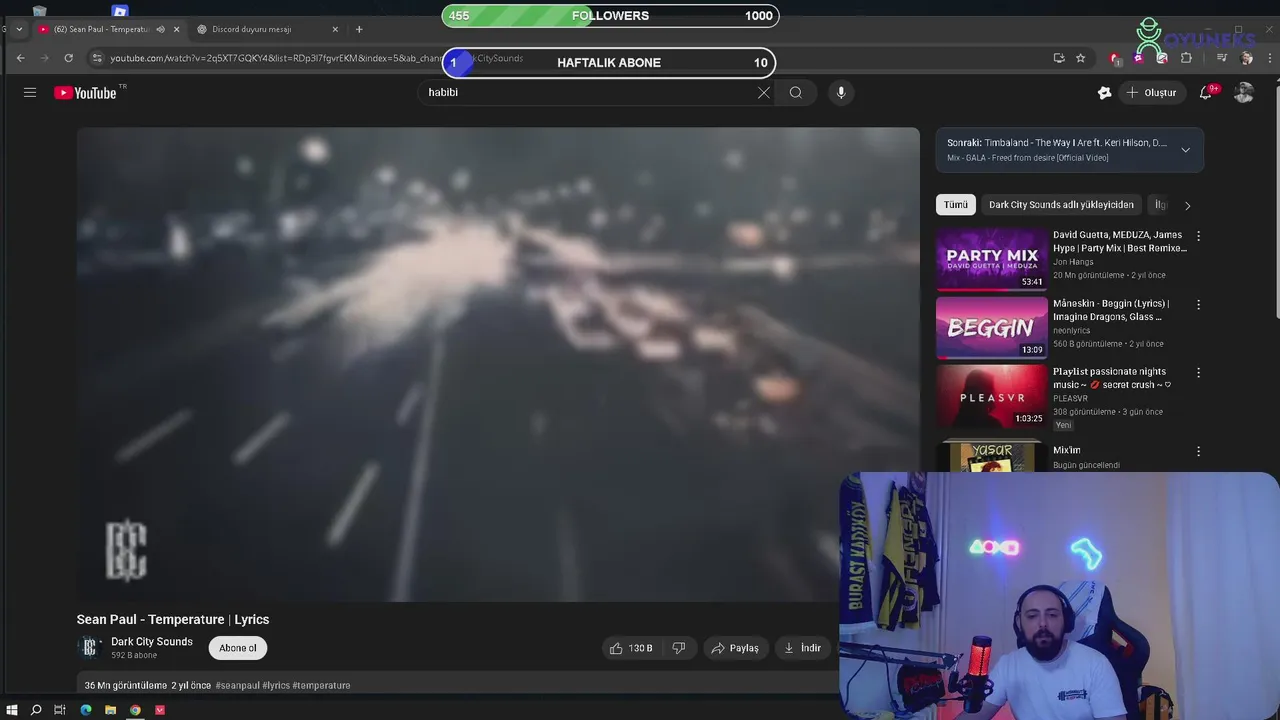Open the 'Mix'im' title link
This screenshot has height=720, width=1280.
1066,450
